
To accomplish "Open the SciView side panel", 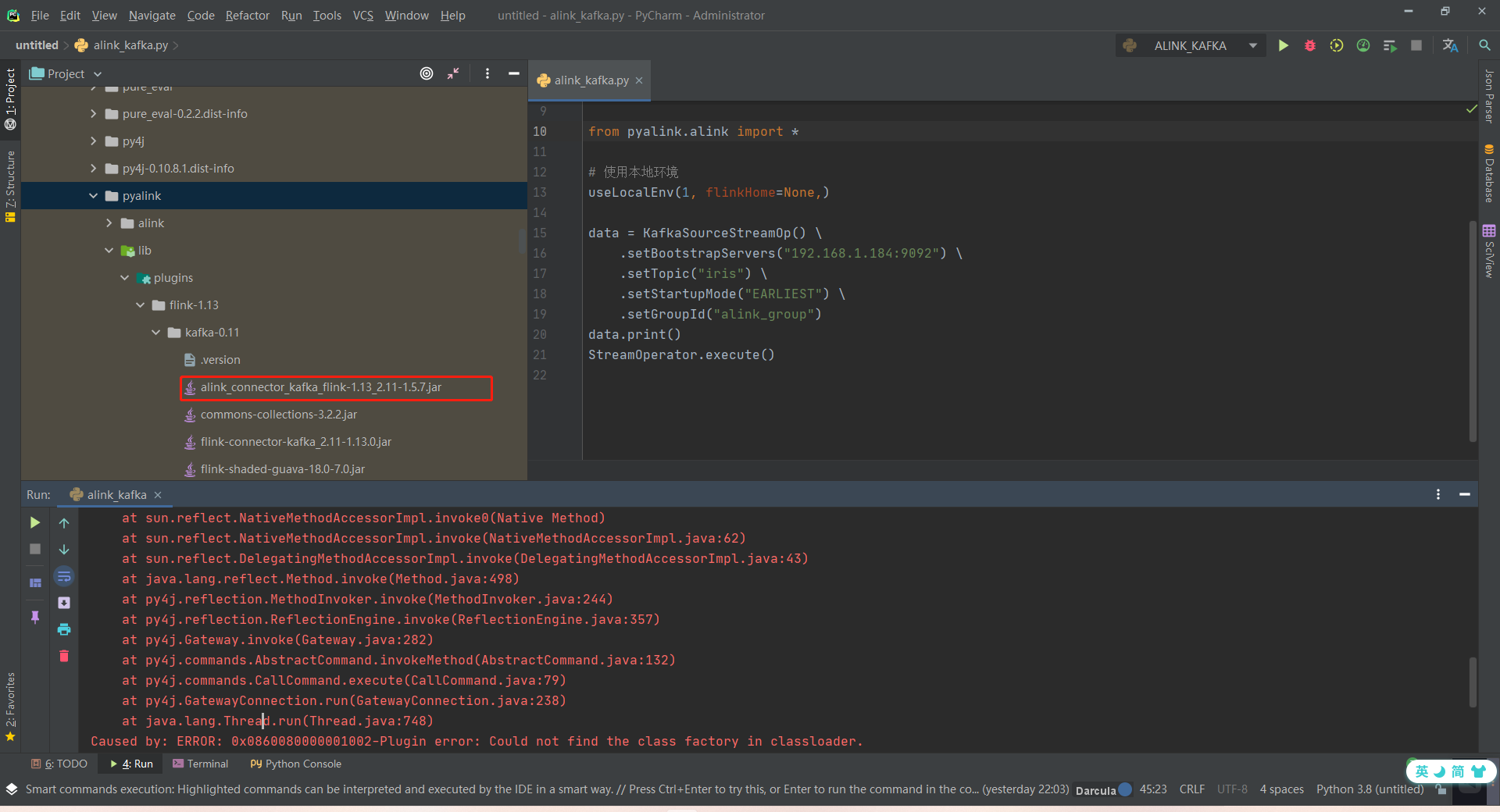I will point(1489,251).
